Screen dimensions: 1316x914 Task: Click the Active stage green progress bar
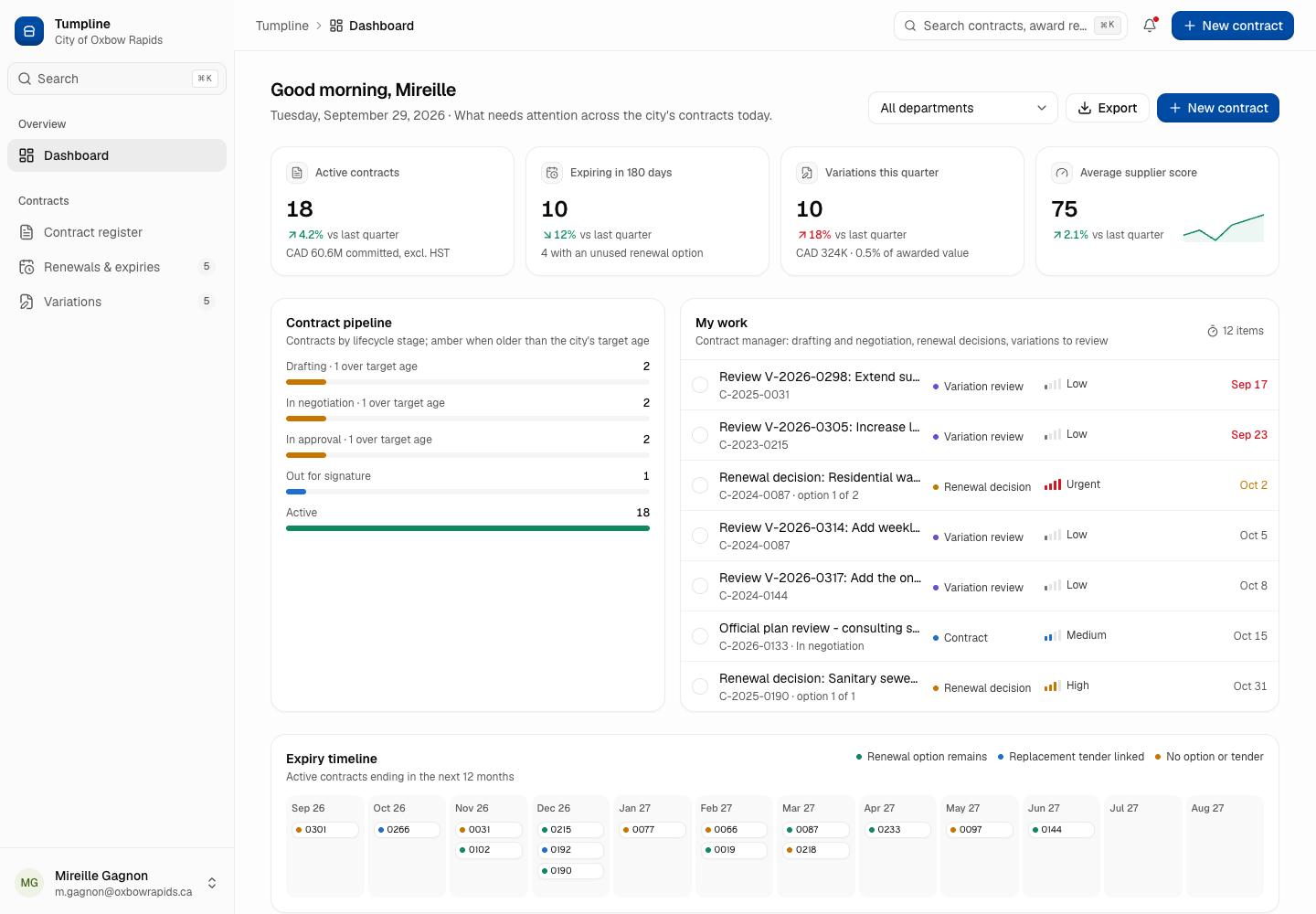point(468,528)
